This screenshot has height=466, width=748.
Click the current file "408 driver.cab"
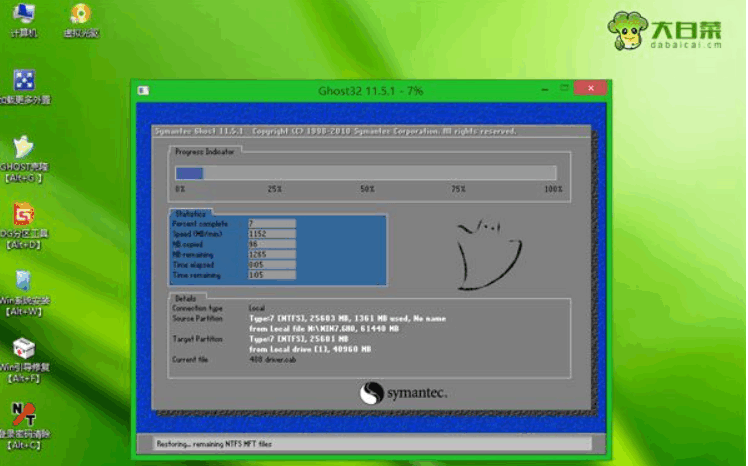272,360
